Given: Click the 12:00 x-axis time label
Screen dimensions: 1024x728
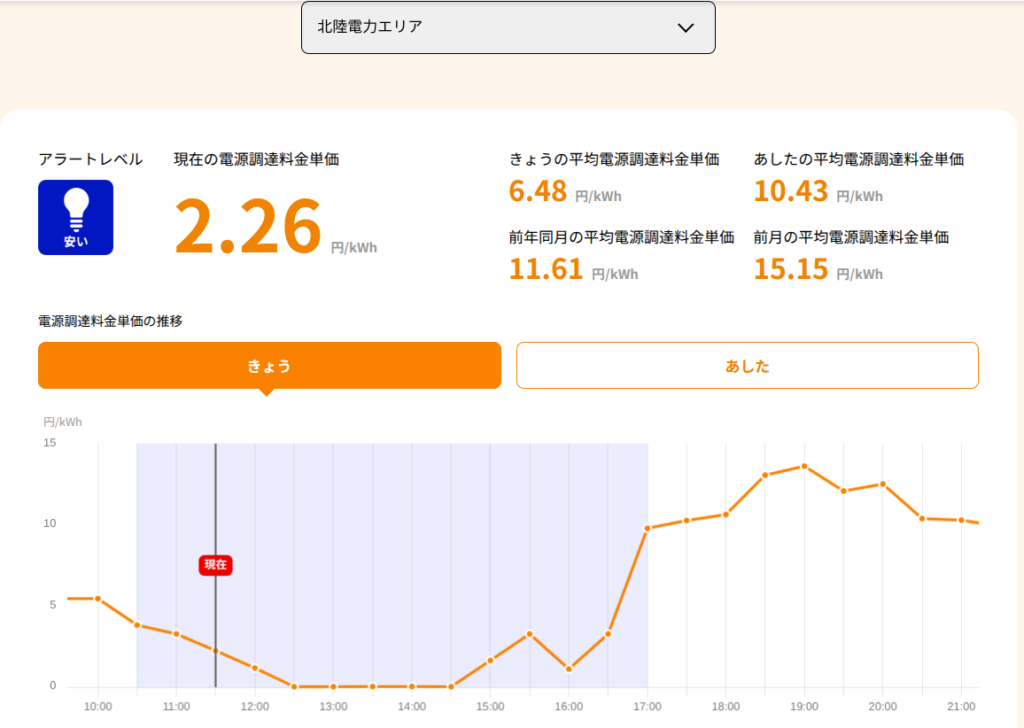Looking at the screenshot, I should pyautogui.click(x=255, y=706).
